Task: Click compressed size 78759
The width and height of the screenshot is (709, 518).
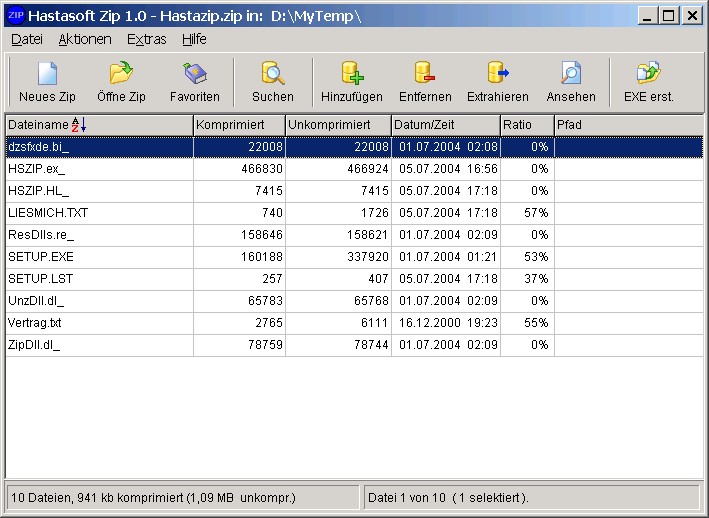Action: coord(265,345)
